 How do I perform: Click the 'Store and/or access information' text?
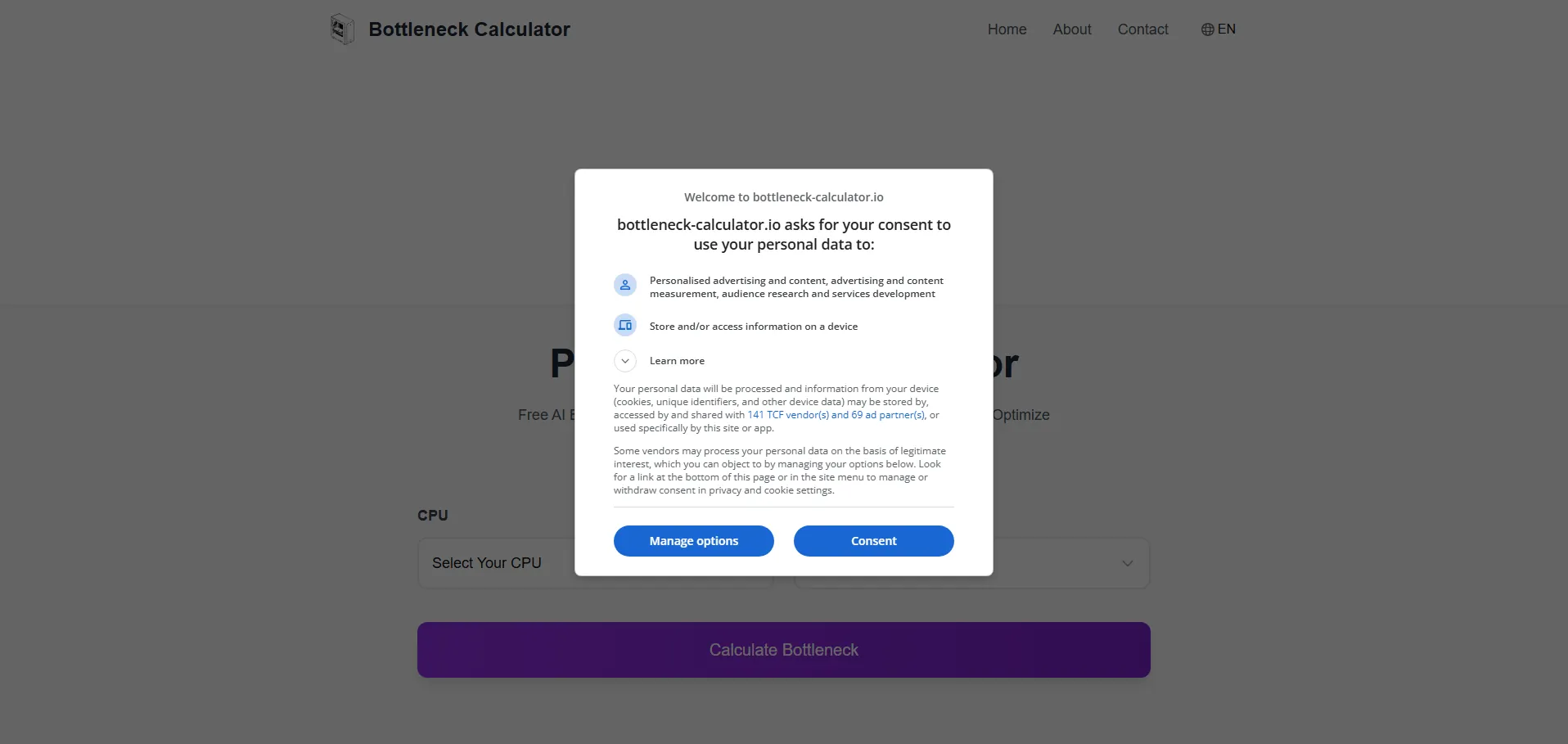(753, 327)
